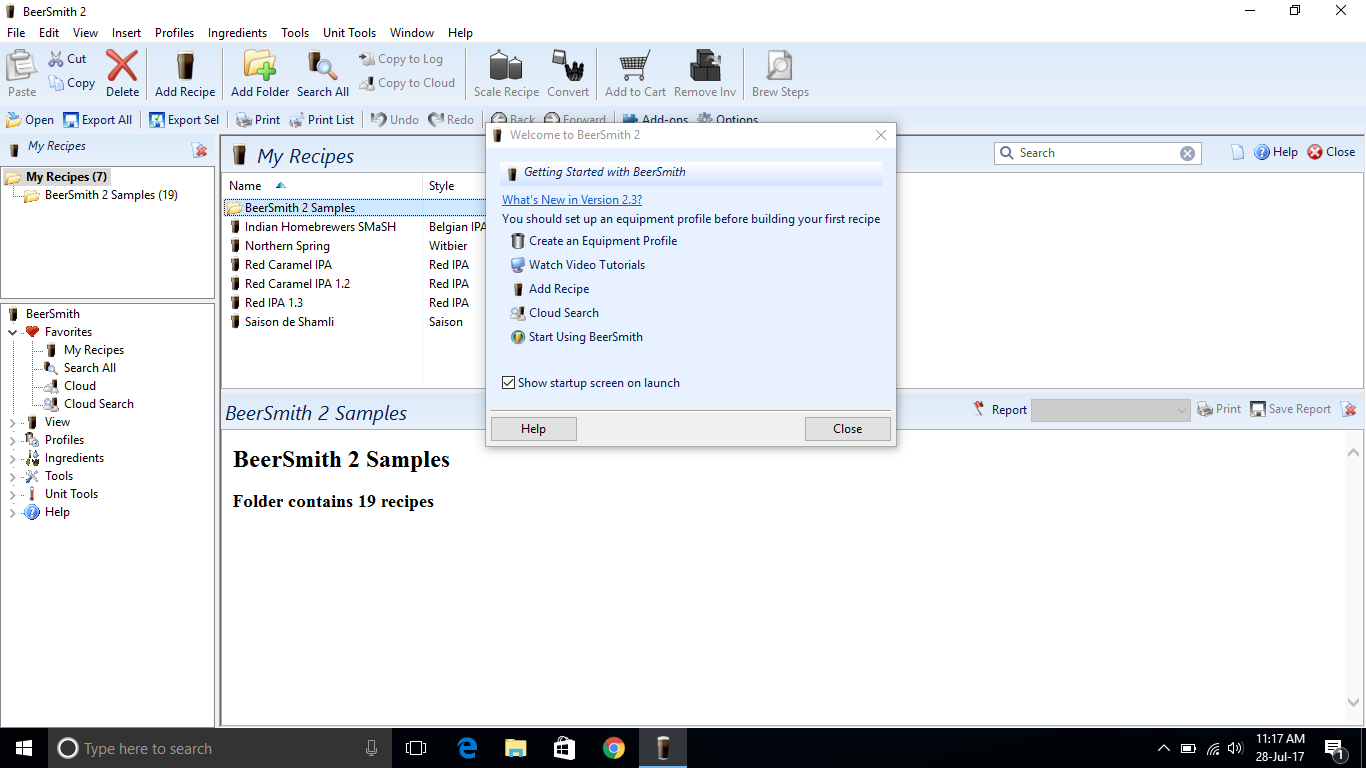
Task: Open Google Chrome from the taskbar
Action: coord(614,748)
